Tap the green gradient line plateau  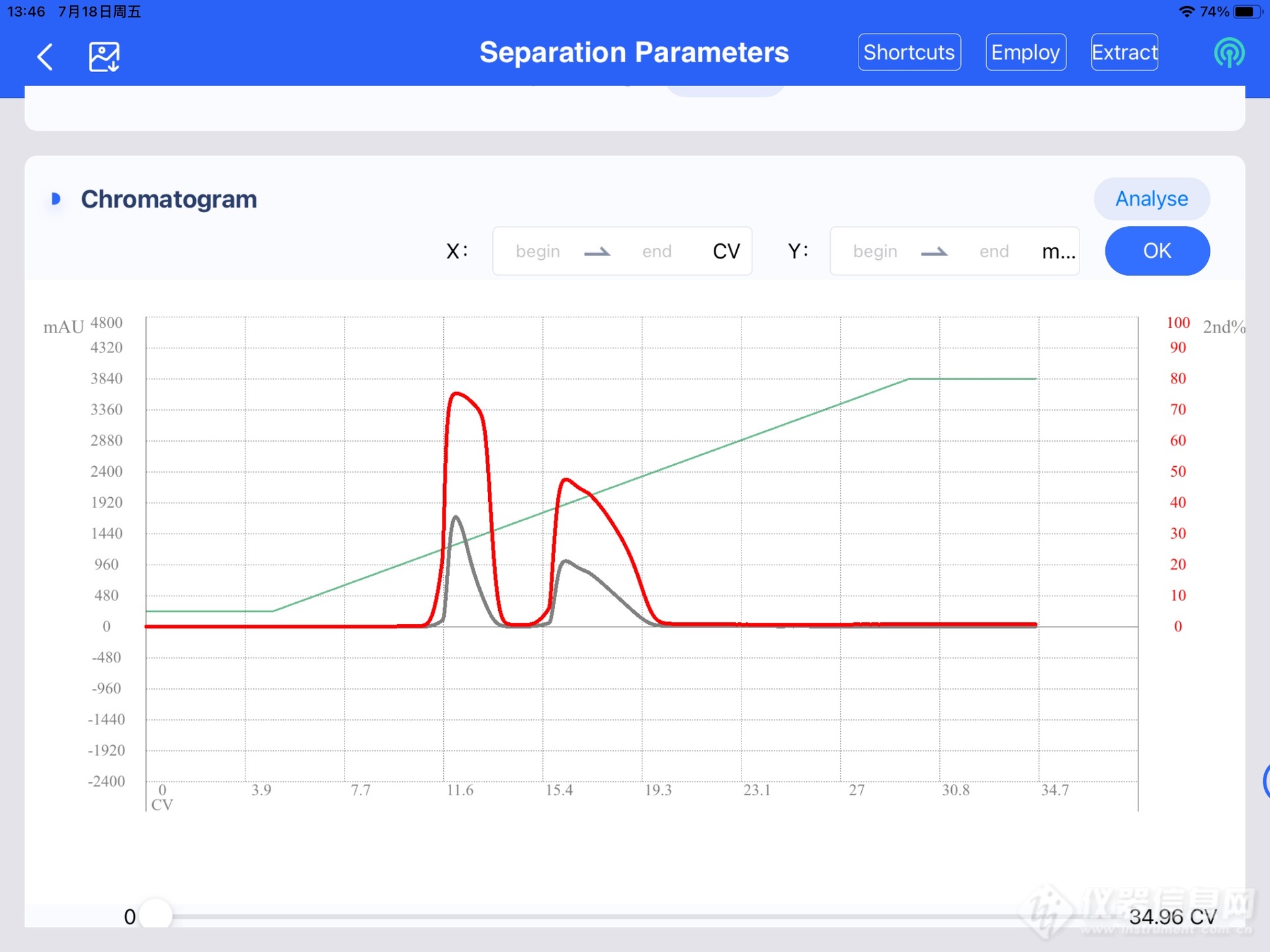(x=972, y=379)
